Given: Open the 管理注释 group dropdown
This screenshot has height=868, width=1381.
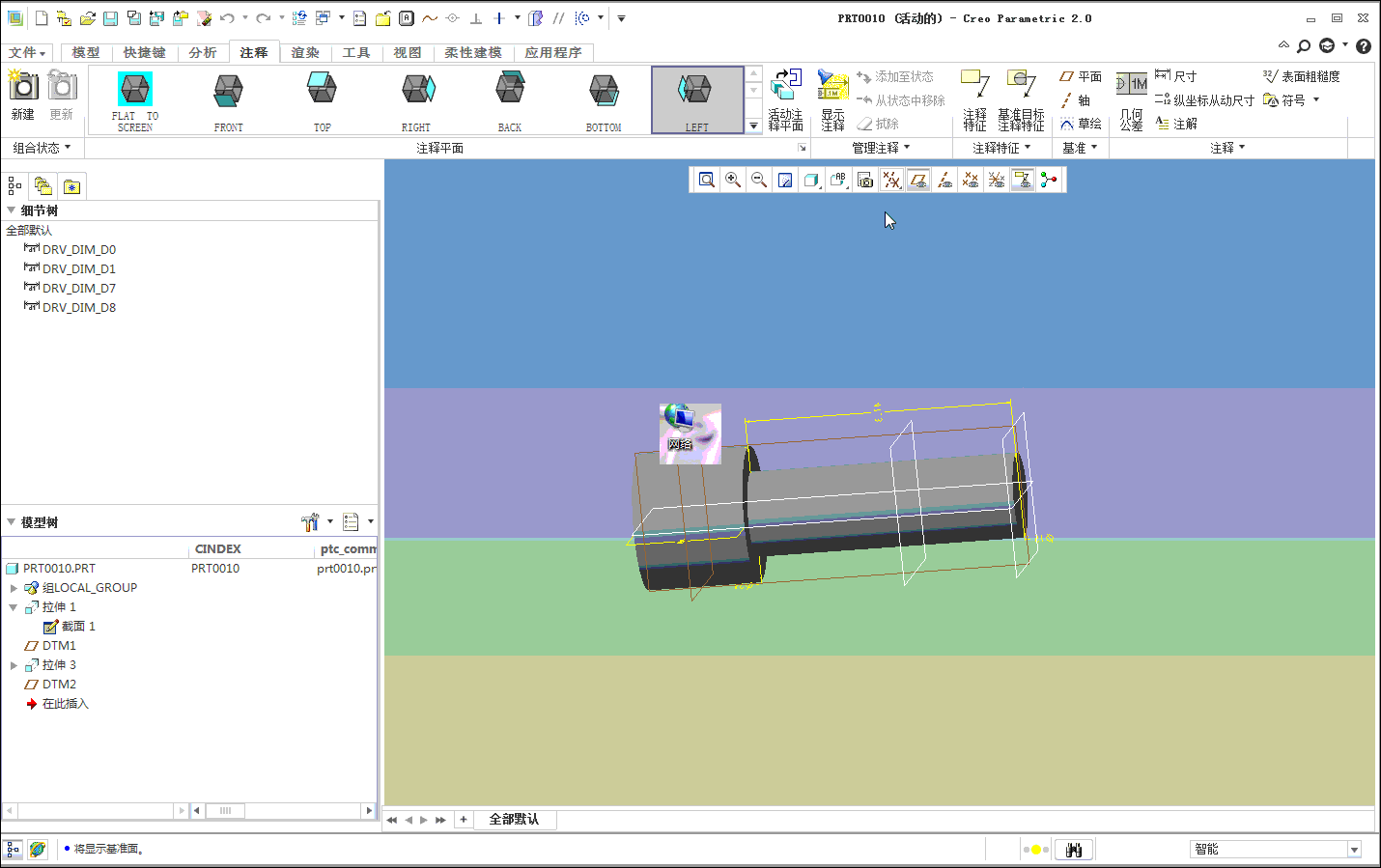Looking at the screenshot, I should pos(881,148).
